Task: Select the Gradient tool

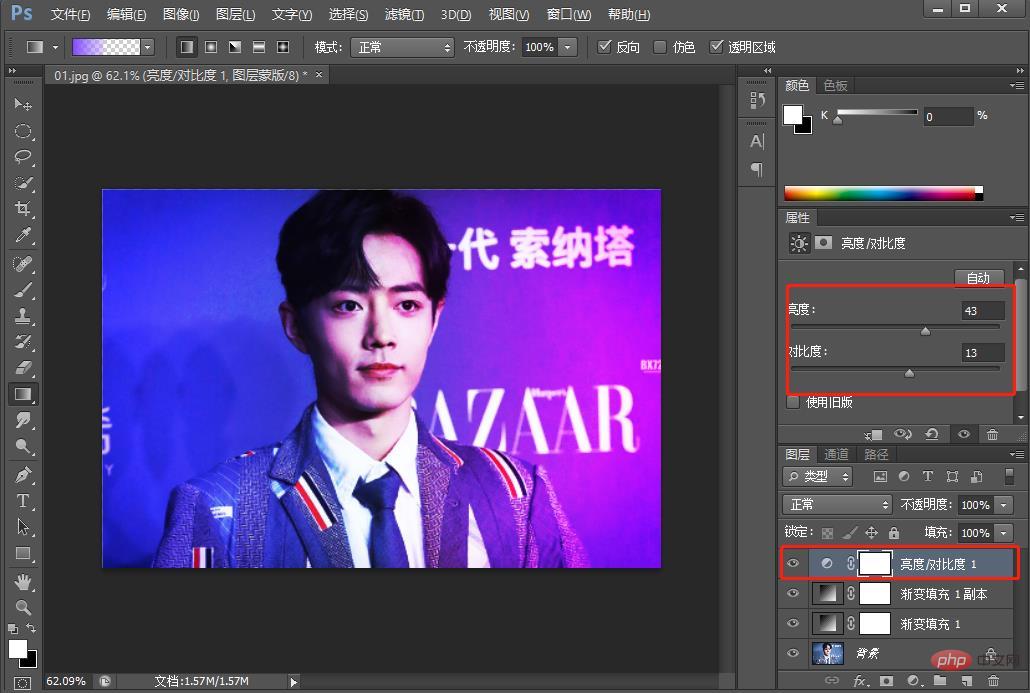Action: pyautogui.click(x=22, y=394)
